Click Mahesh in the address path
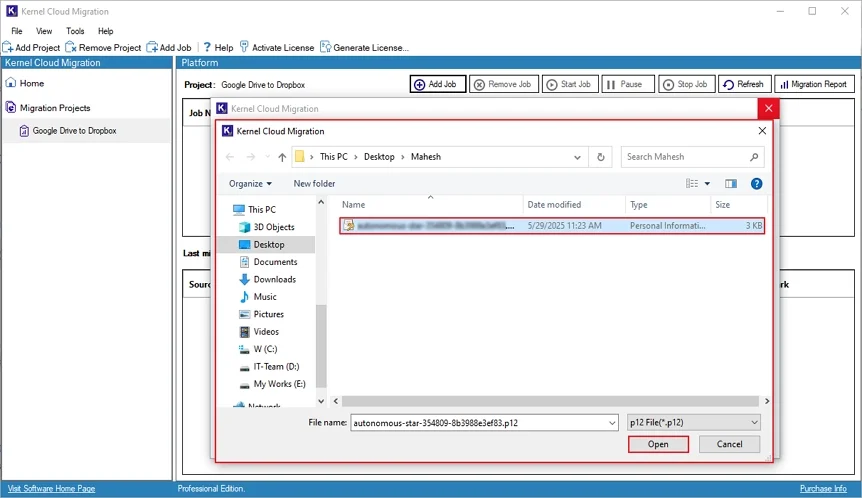 point(426,157)
